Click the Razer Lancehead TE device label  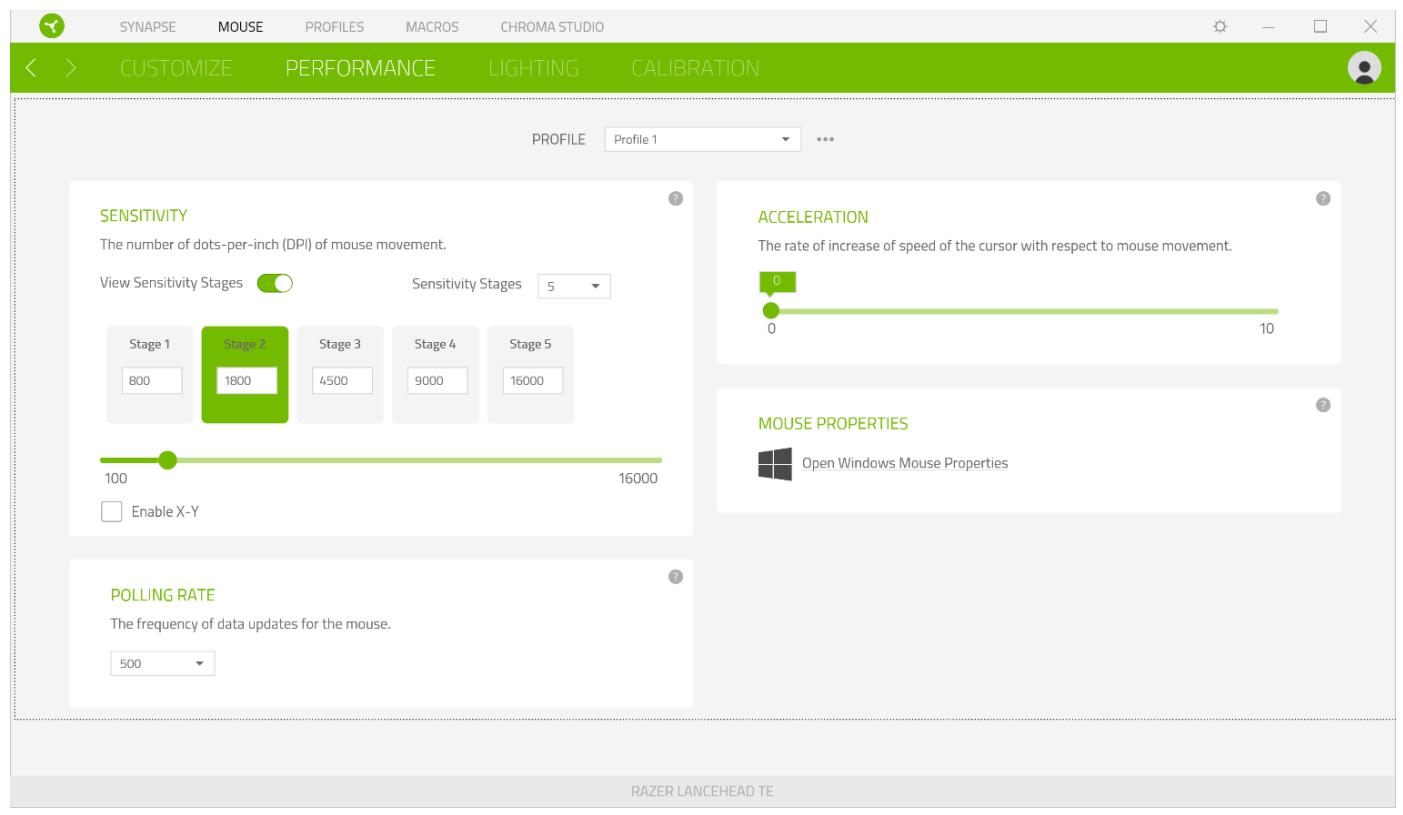pyautogui.click(x=702, y=791)
